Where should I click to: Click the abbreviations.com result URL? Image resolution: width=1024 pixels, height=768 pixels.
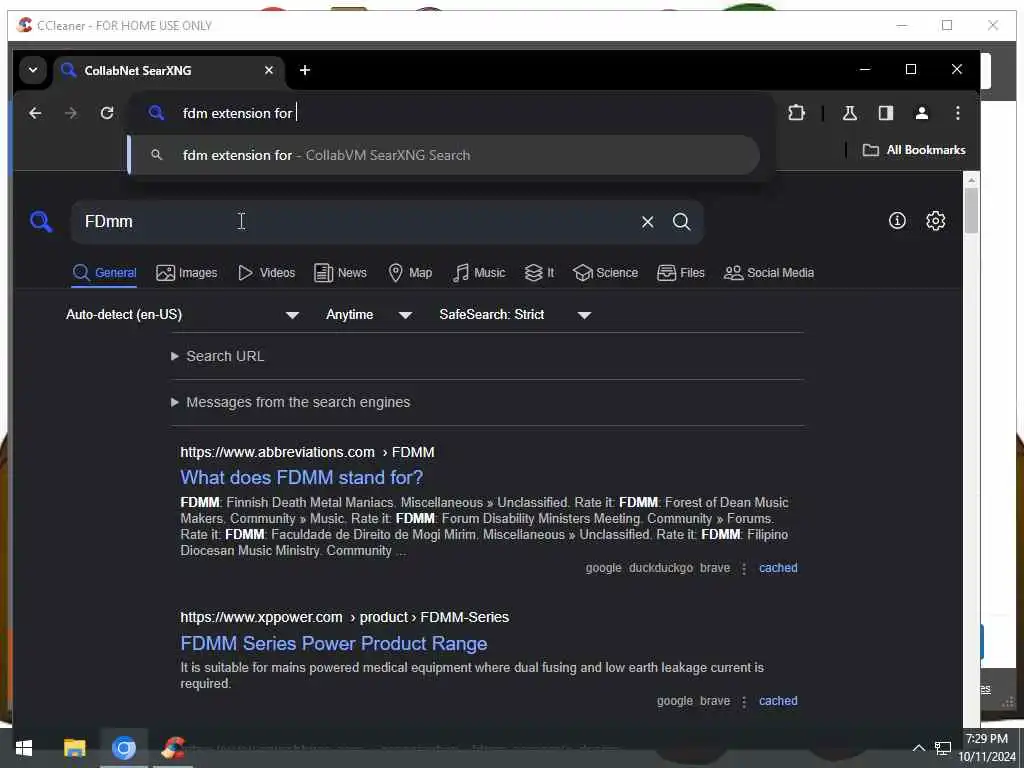(308, 453)
